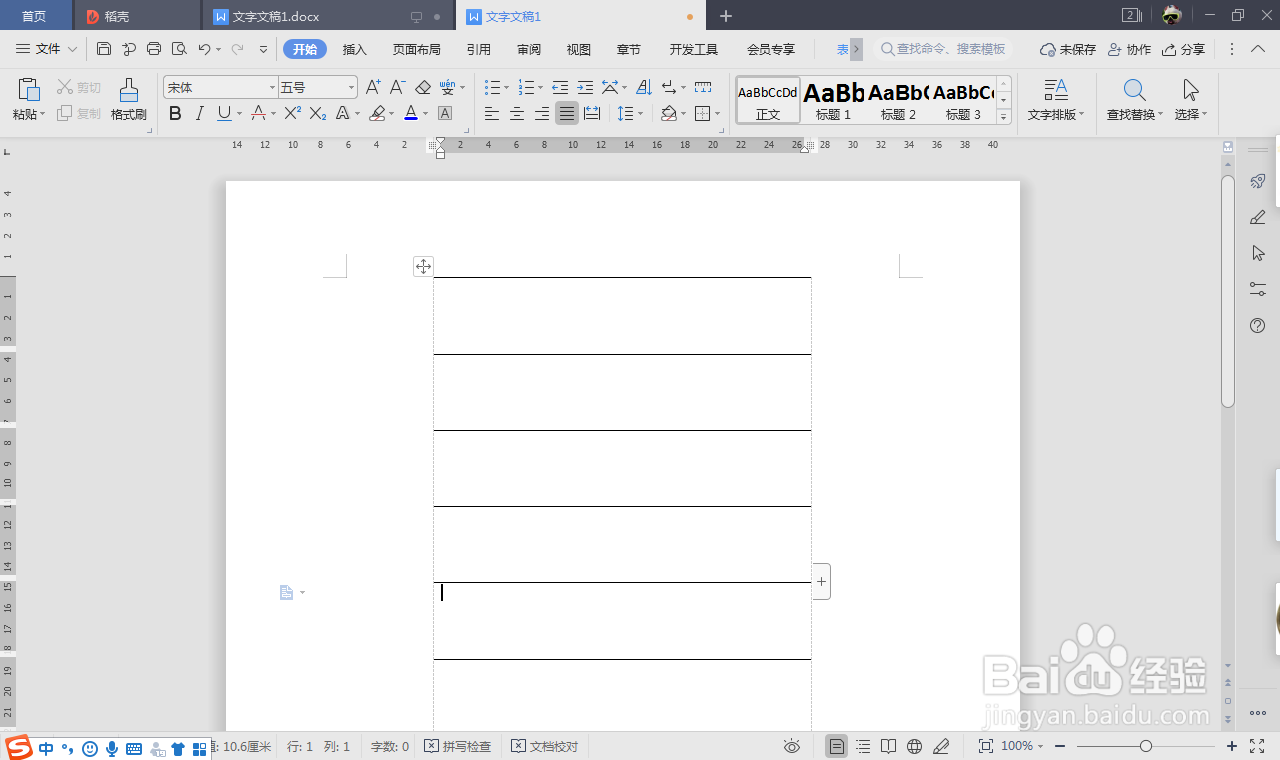Expand the styles gallery list
Screen dimensions: 1280x760
tap(1004, 116)
